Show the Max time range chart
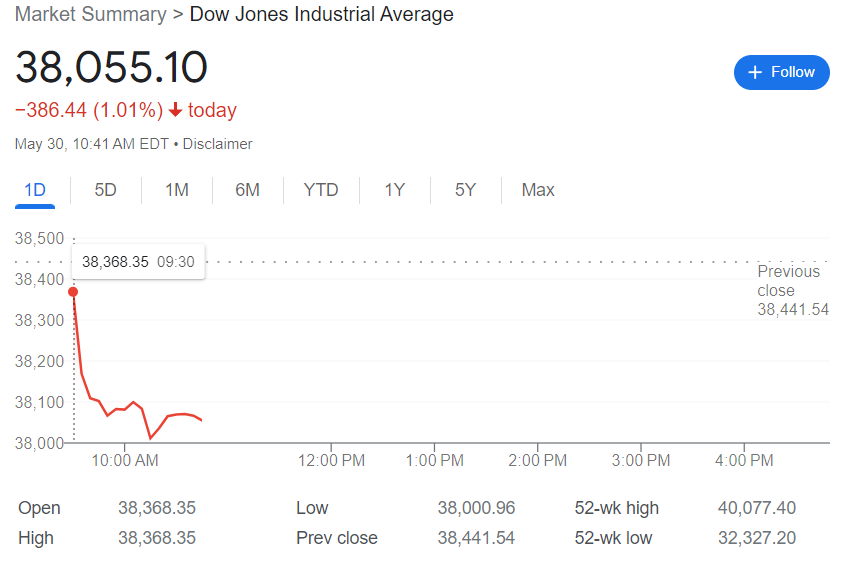This screenshot has height=569, width=851. (x=538, y=190)
